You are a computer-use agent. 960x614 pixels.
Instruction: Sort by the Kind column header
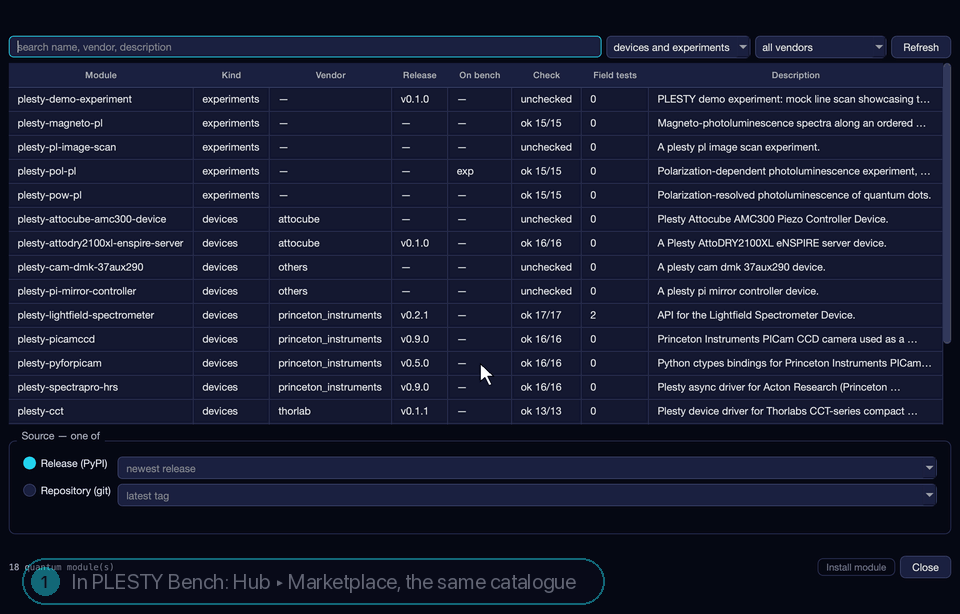tap(231, 75)
